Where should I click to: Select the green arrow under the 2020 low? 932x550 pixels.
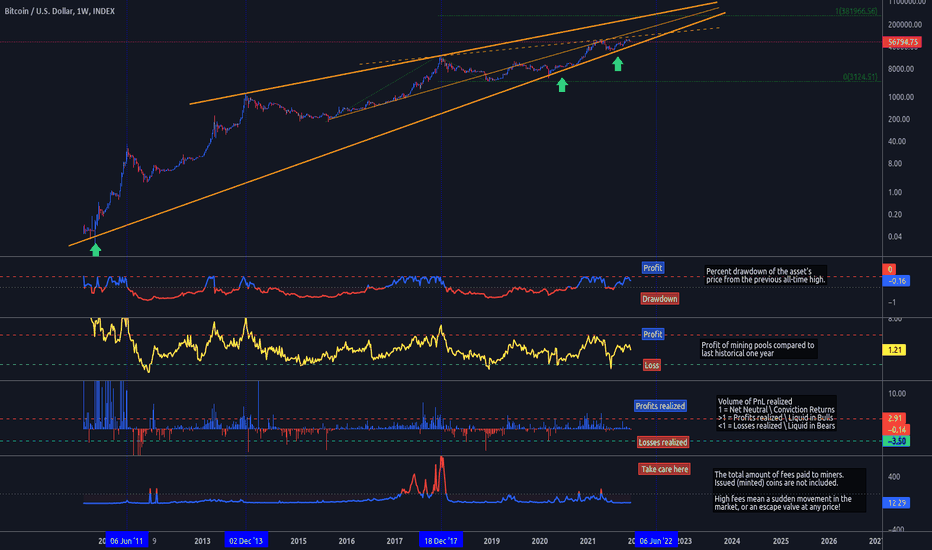tap(562, 85)
